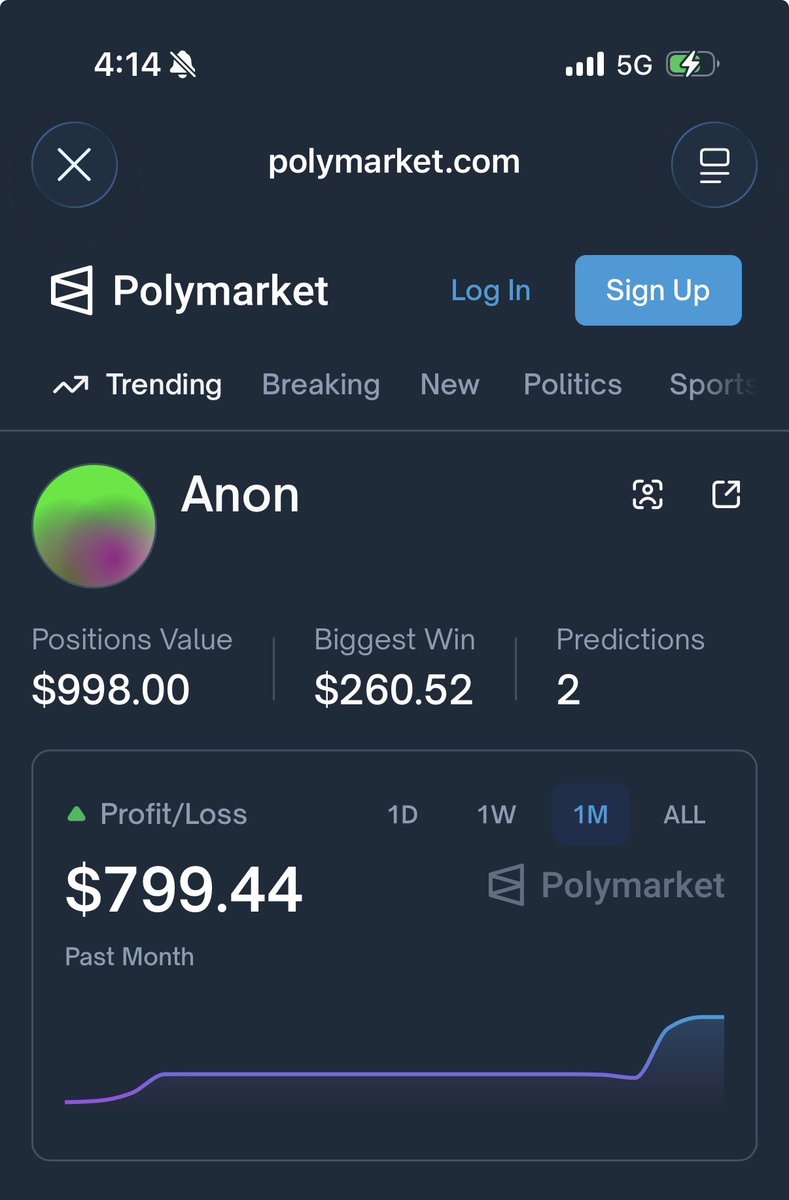Close the in-app browser with X icon

click(75, 165)
